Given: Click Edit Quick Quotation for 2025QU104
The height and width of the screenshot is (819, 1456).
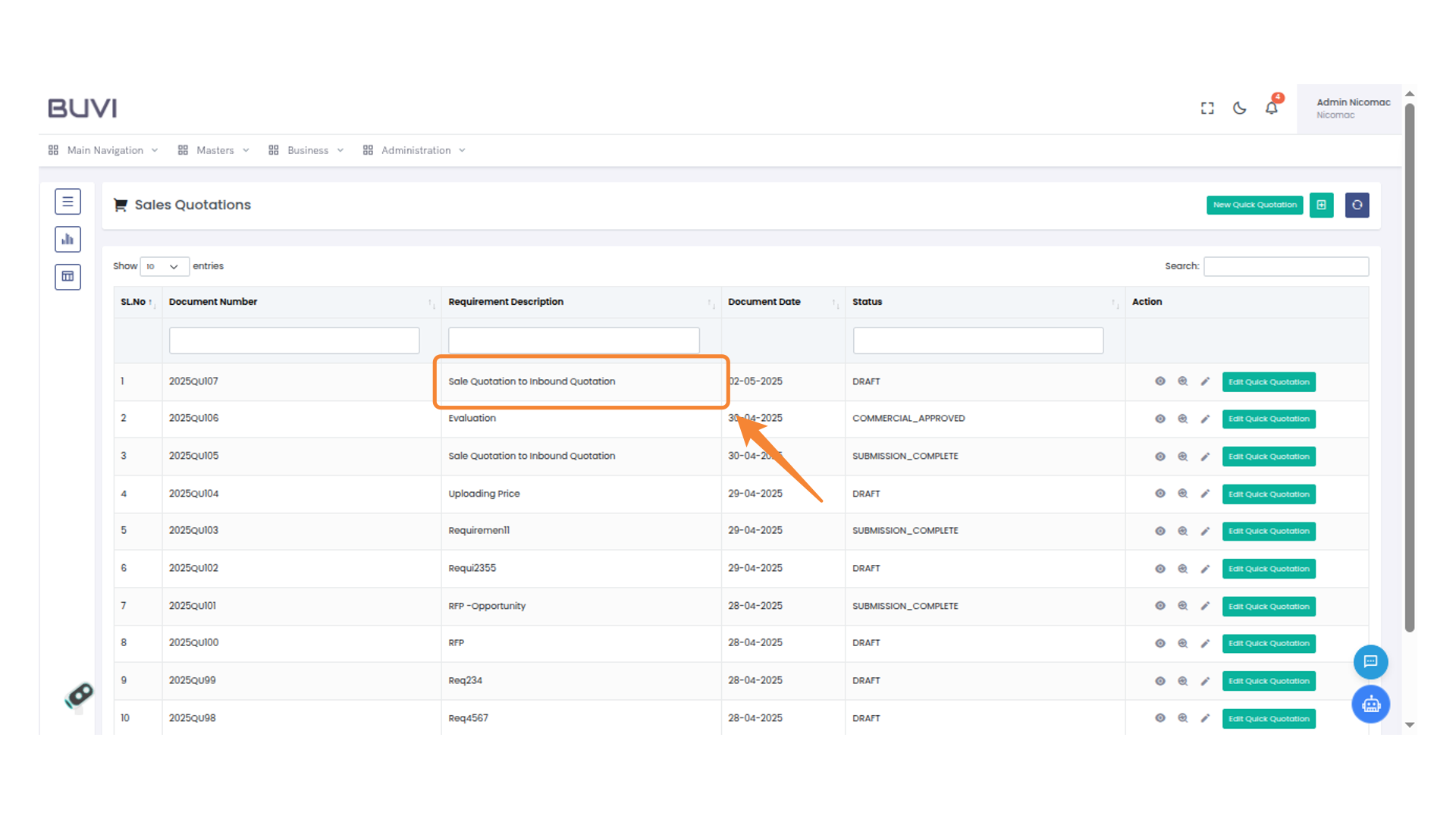Looking at the screenshot, I should click(1269, 494).
